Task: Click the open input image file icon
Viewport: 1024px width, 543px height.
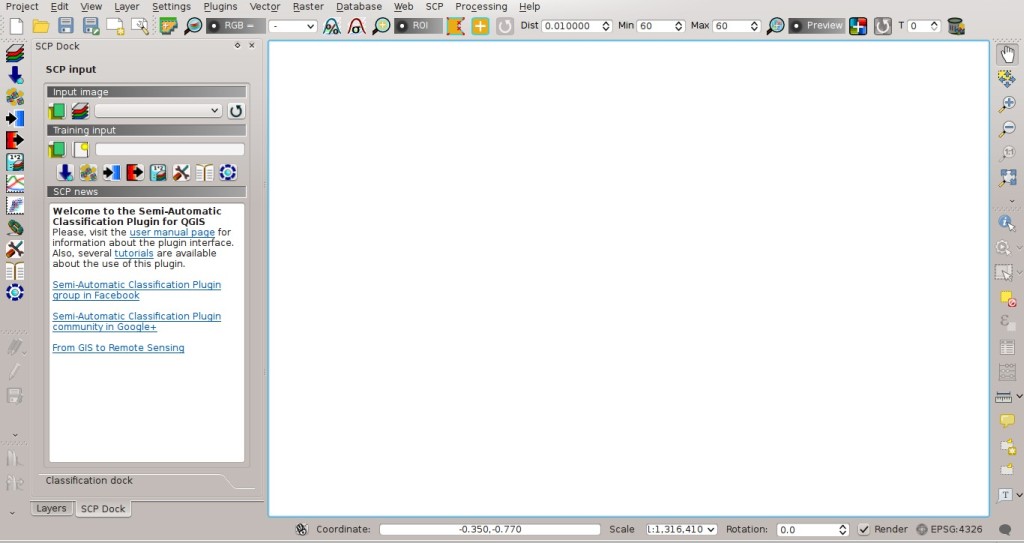Action: click(x=57, y=111)
